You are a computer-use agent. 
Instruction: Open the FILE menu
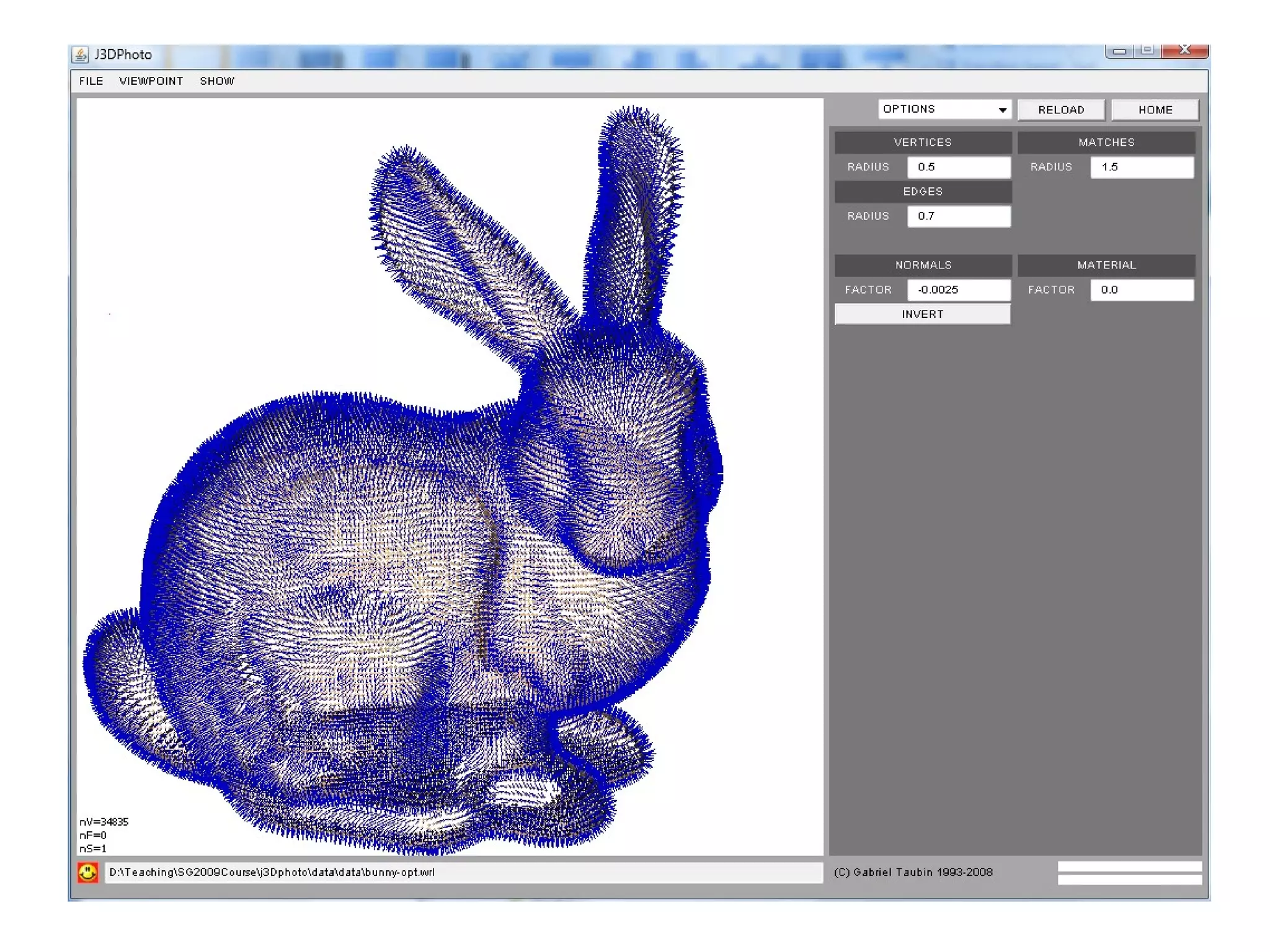coord(91,81)
